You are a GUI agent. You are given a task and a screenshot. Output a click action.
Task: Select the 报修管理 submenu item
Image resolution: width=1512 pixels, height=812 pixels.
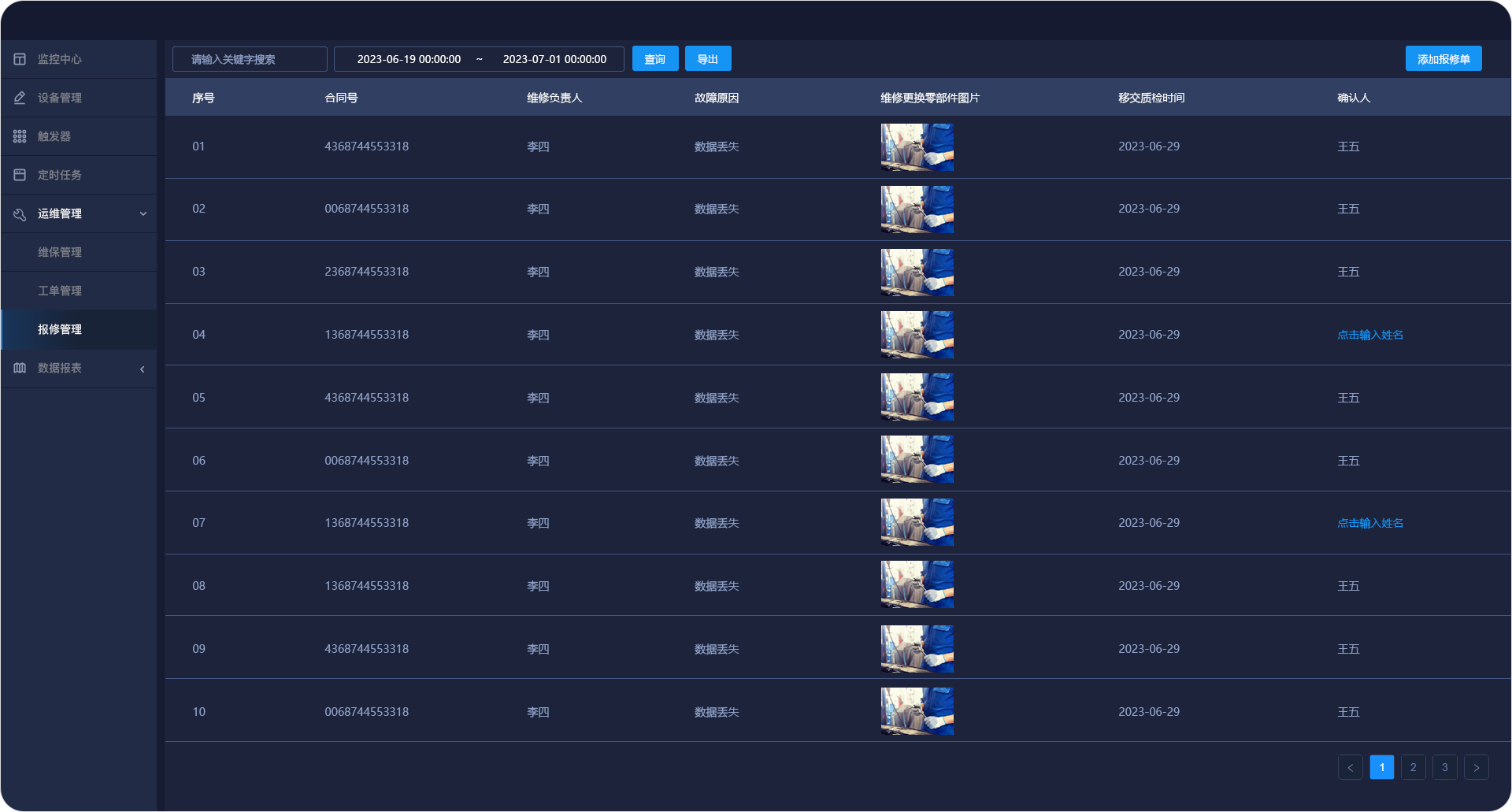[x=60, y=329]
